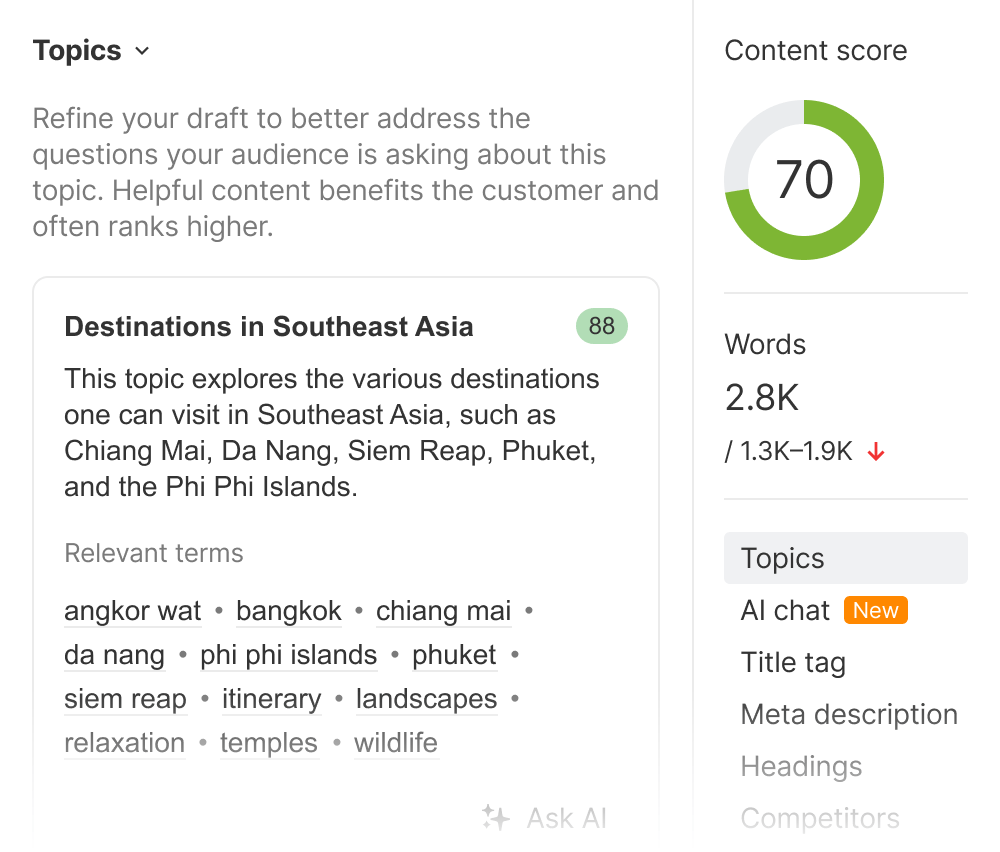Viewport: 1000px width, 852px height.
Task: Select Meta description in the sidebar
Action: tap(849, 714)
